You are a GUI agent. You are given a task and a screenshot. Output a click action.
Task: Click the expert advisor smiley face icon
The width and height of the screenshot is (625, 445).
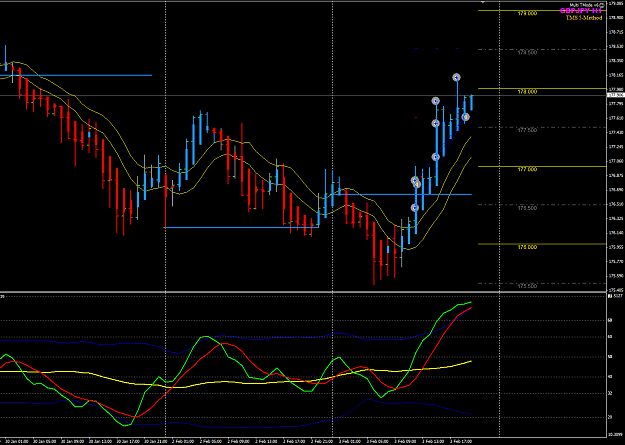(601, 5)
